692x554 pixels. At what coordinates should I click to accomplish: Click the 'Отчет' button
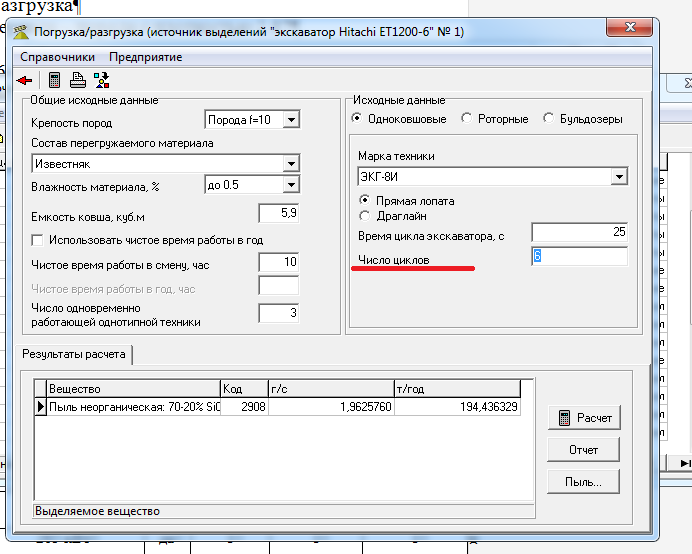(583, 449)
